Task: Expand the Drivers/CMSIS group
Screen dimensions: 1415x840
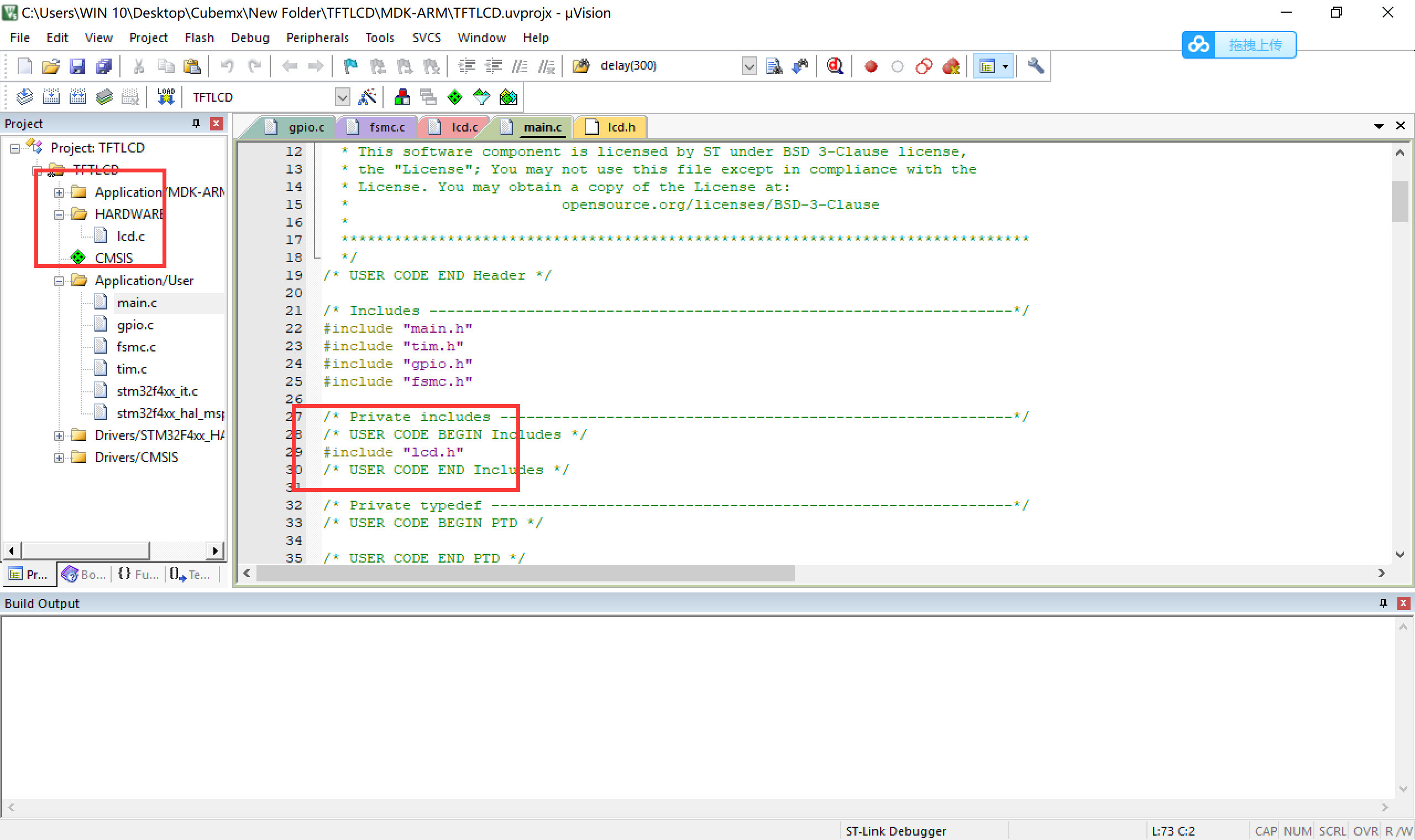Action: pyautogui.click(x=60, y=457)
